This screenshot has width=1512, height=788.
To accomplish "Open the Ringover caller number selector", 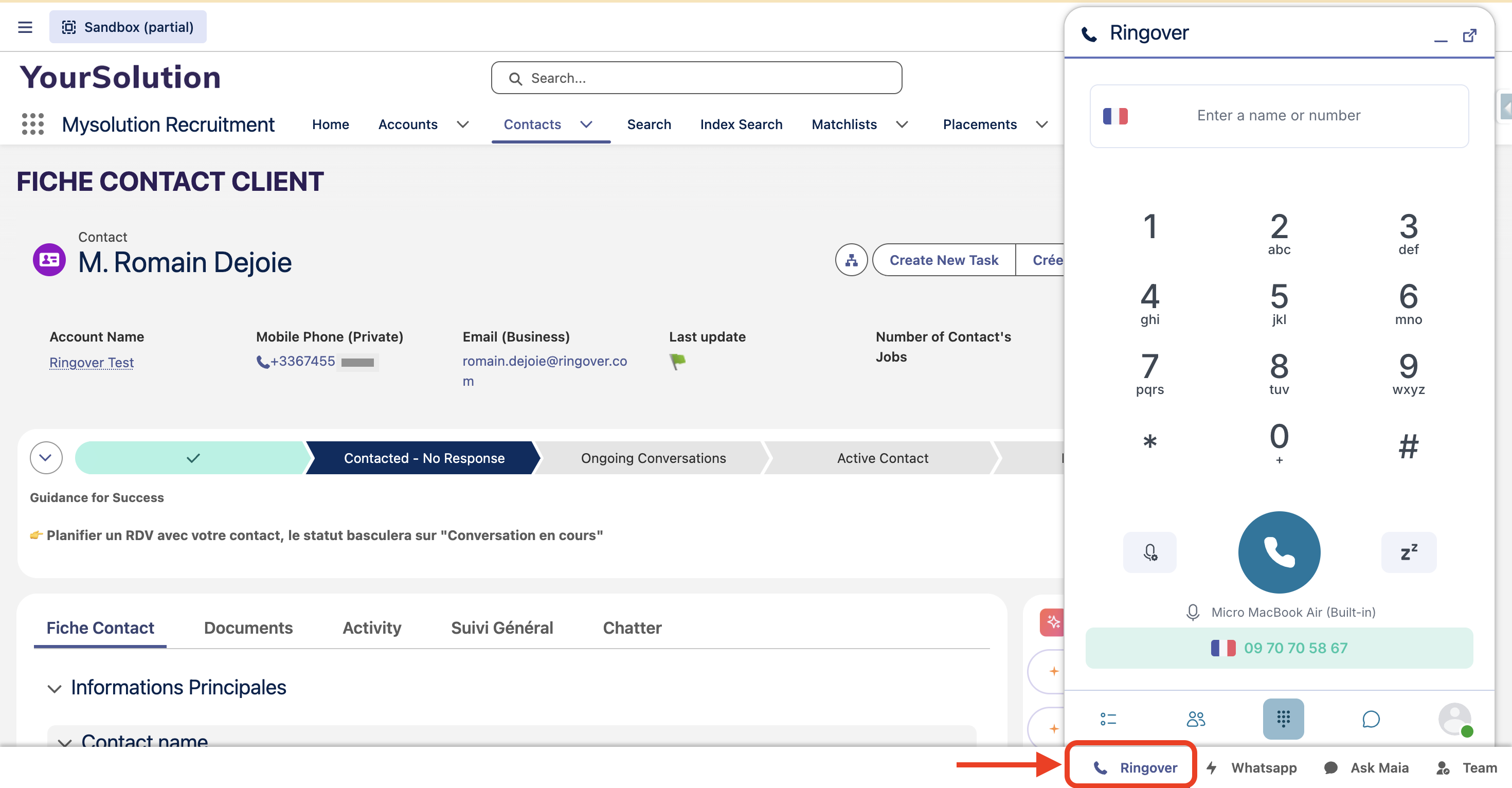I will tap(1279, 648).
